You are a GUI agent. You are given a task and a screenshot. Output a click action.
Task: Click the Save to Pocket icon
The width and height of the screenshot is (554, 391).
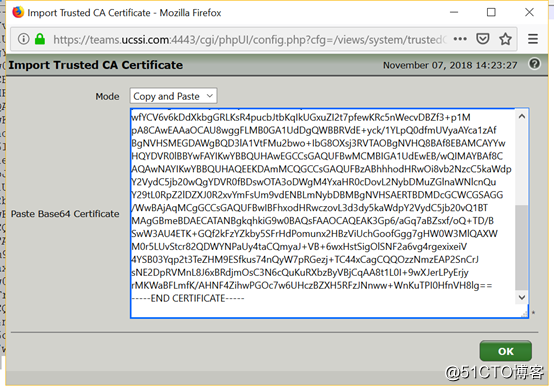[483, 38]
